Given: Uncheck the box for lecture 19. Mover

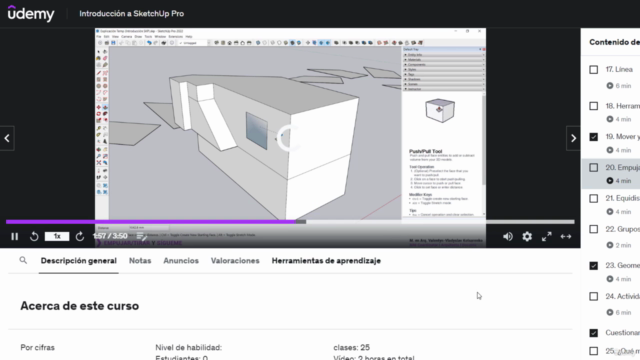Looking at the screenshot, I should point(594,137).
